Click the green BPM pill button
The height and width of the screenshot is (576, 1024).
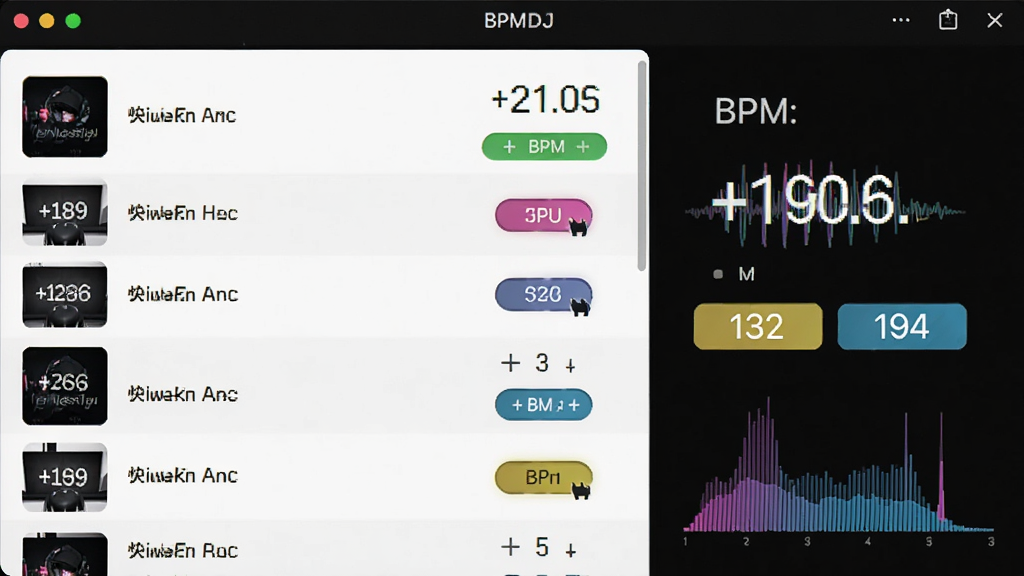544,146
